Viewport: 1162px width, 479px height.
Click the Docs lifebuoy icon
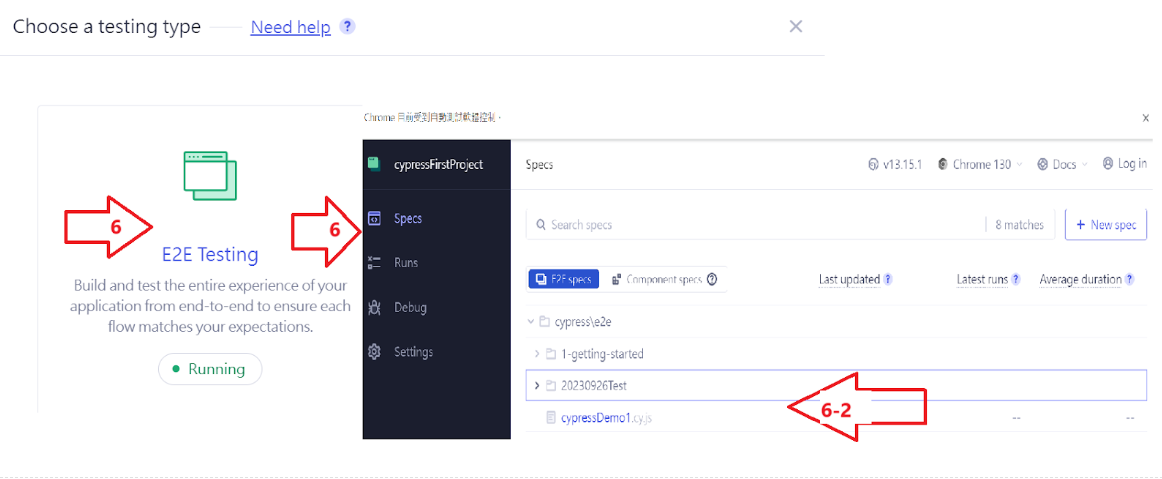click(1043, 165)
